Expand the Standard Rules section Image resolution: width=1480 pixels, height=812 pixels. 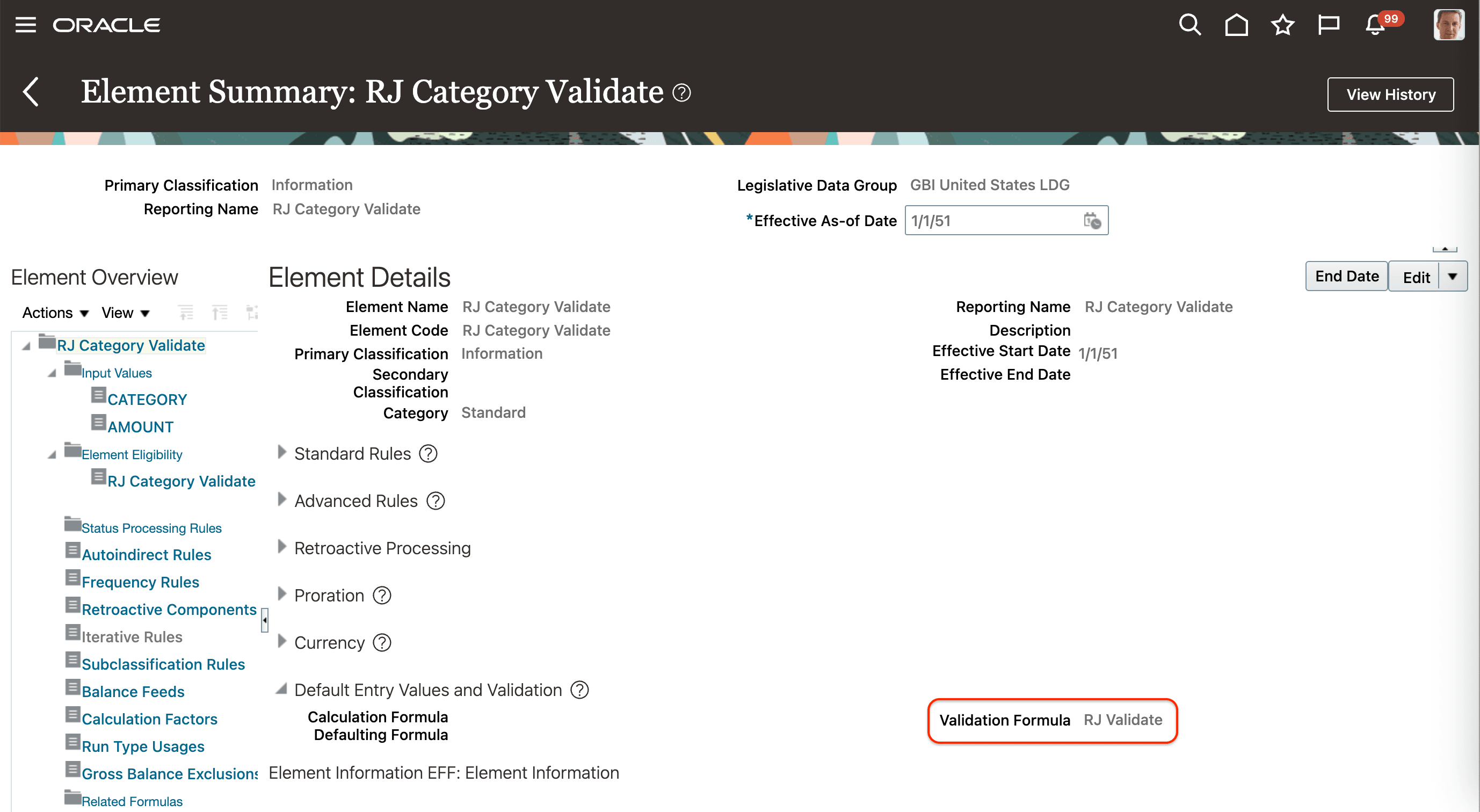281,453
